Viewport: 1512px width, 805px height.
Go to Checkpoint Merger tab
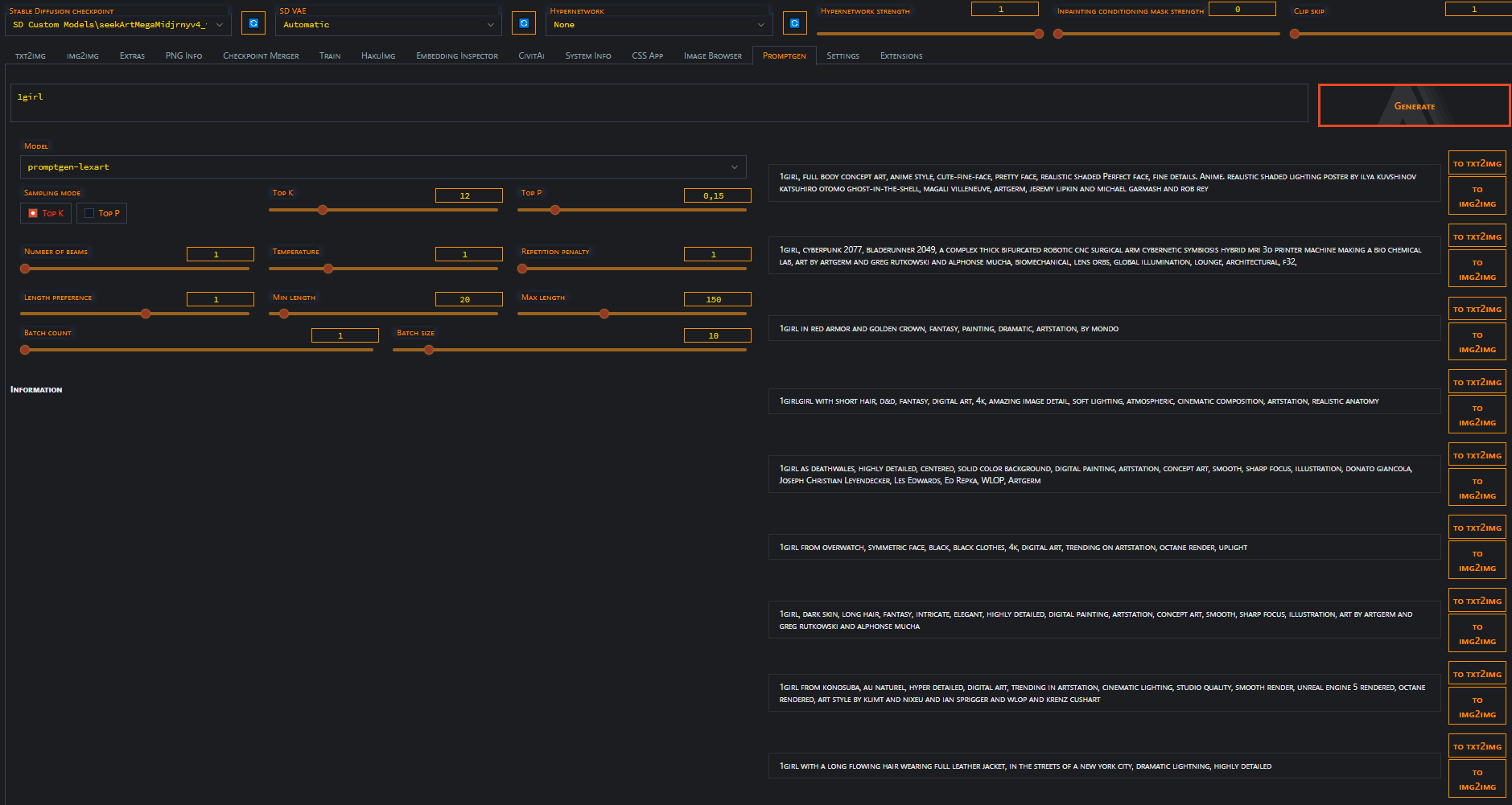261,55
